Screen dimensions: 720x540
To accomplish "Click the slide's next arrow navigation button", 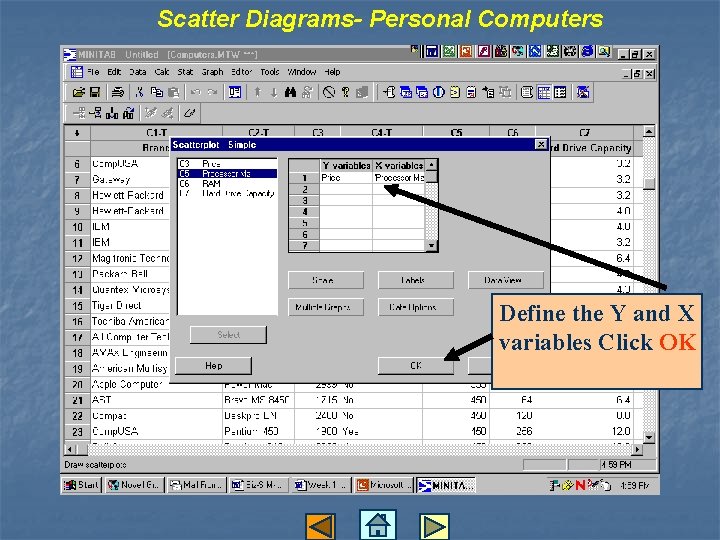I will 434,526.
